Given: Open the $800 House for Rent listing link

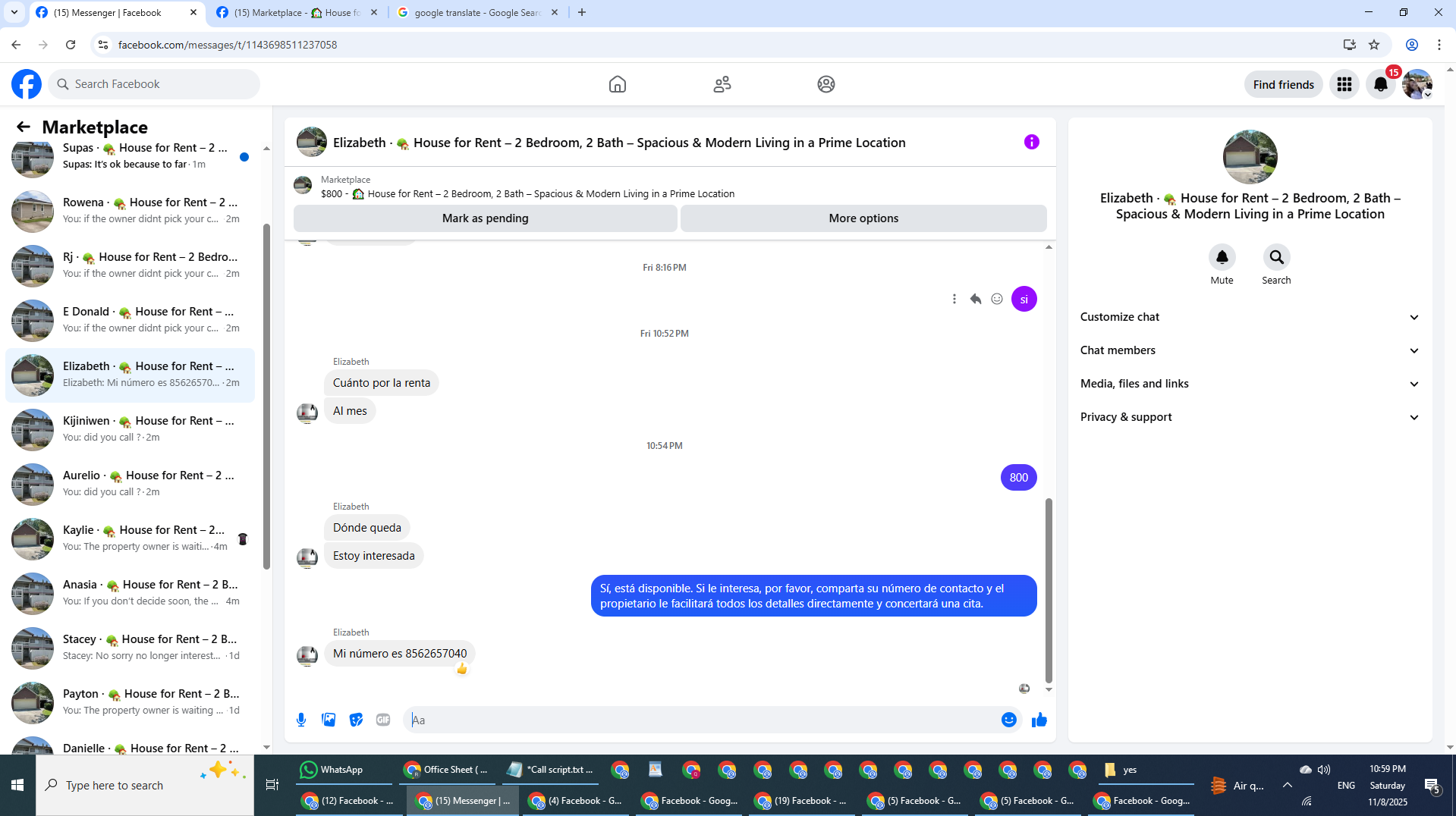Looking at the screenshot, I should click(527, 194).
